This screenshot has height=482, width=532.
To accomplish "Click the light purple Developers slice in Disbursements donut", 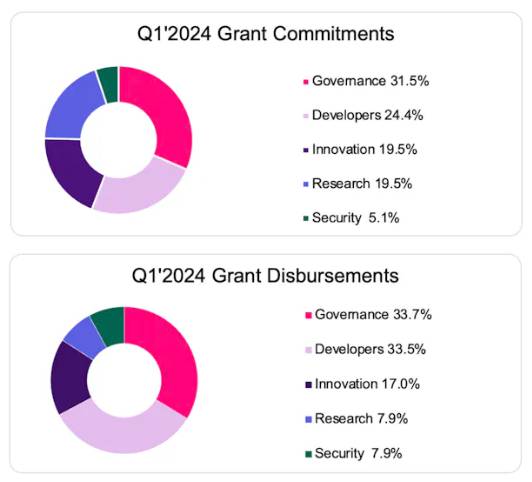I will coord(124,434).
